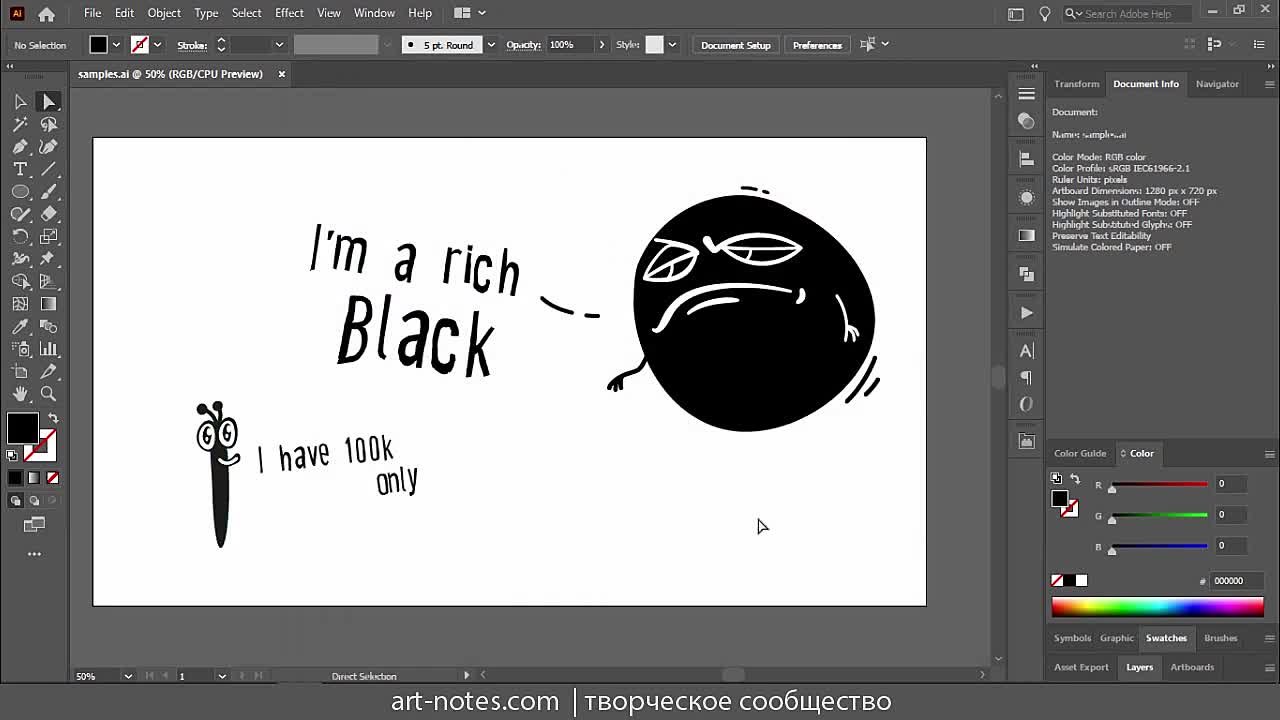Open the Effect menu
Image resolution: width=1280 pixels, height=720 pixels.
click(289, 13)
